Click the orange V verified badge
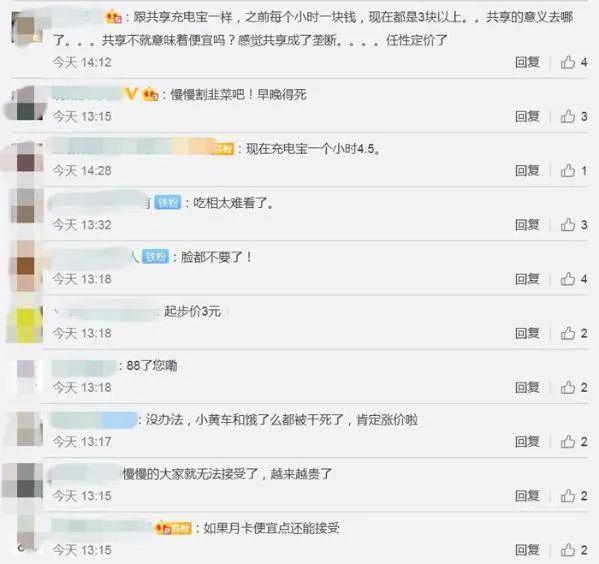This screenshot has width=599, height=564. (x=131, y=94)
